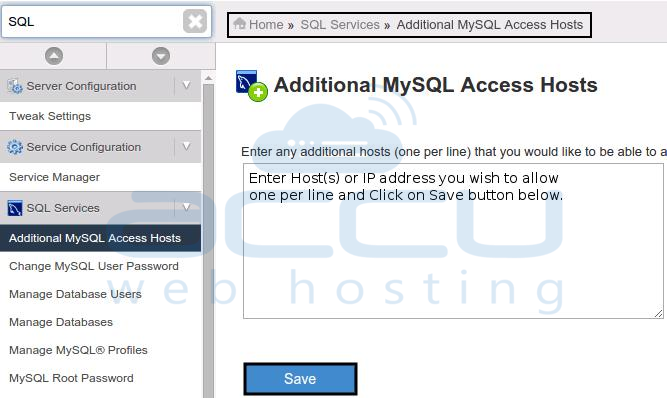Click the Home house icon in breadcrumb
The width and height of the screenshot is (667, 398).
(x=240, y=24)
